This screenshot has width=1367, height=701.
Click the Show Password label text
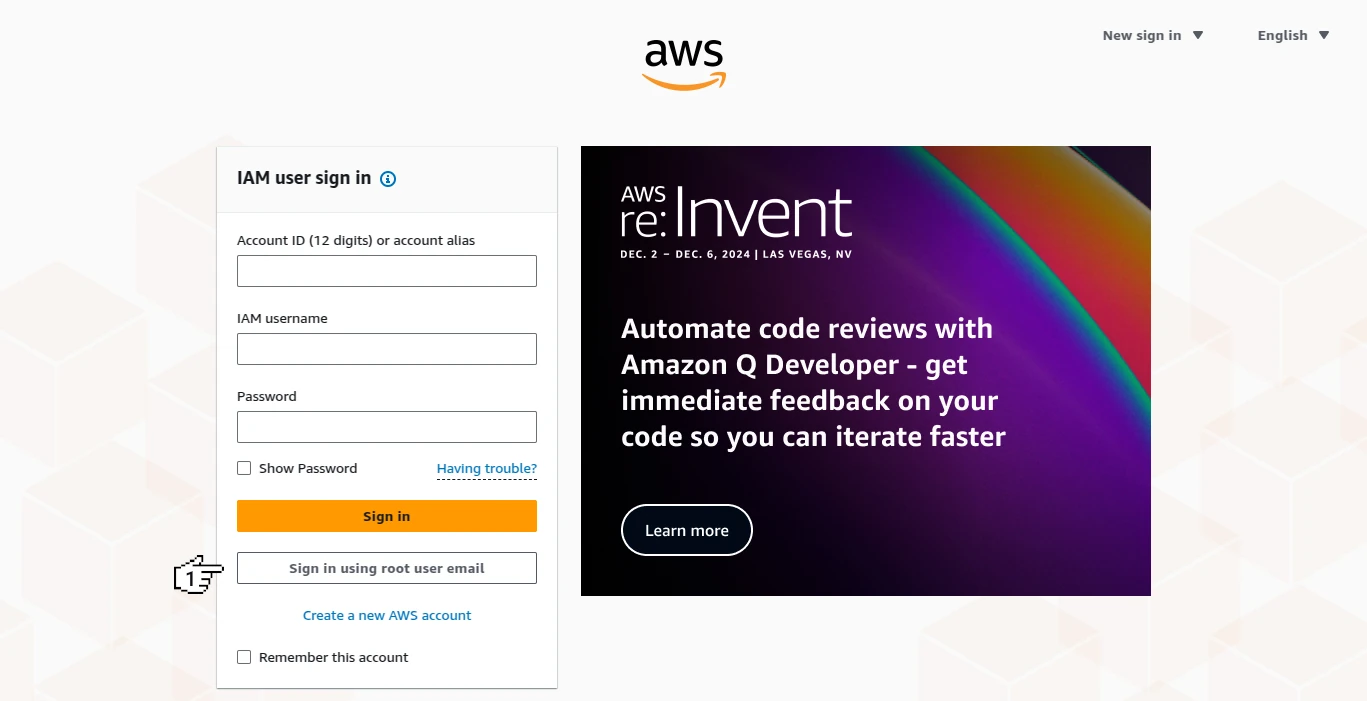coord(308,468)
